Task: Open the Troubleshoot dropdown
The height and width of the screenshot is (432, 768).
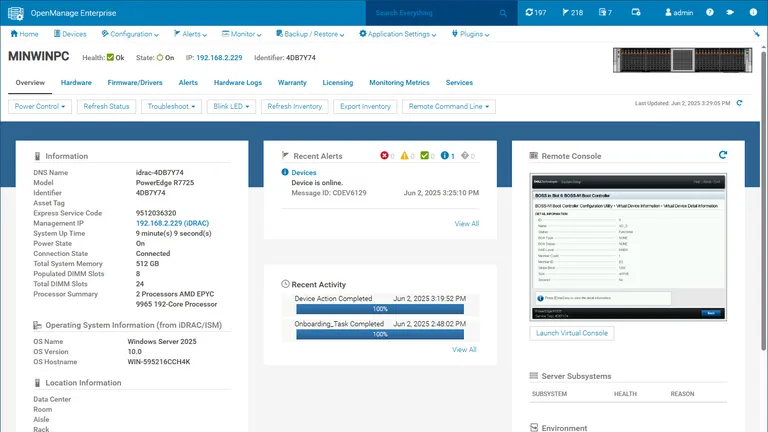Action: point(170,106)
